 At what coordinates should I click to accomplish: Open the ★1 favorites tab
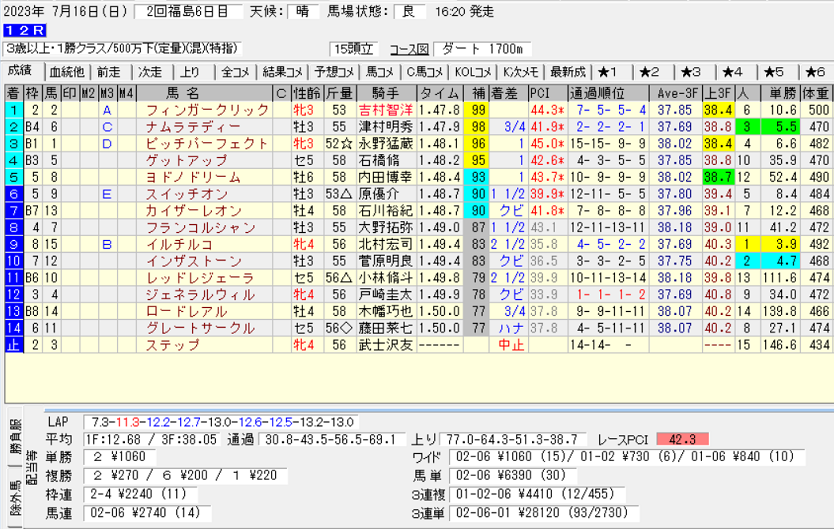pos(608,72)
